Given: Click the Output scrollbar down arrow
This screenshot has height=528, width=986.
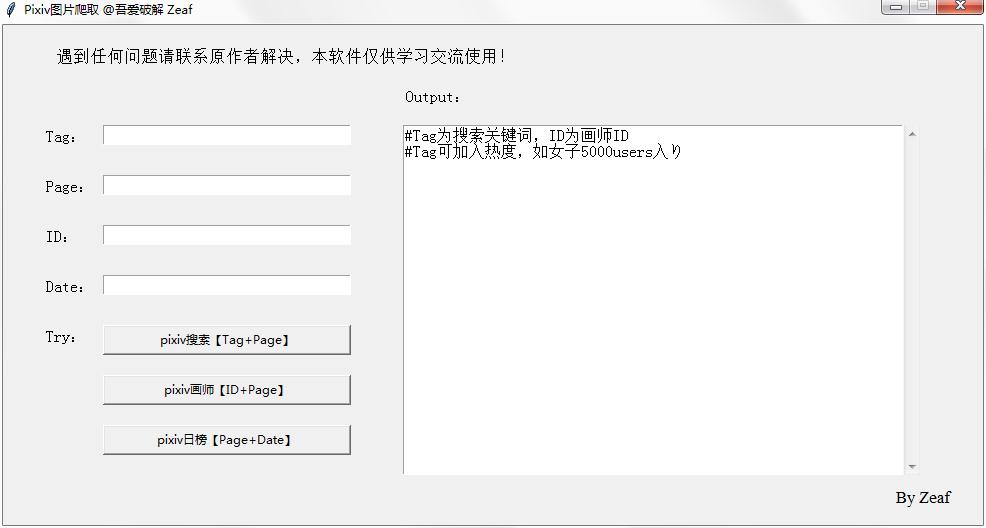Looking at the screenshot, I should (912, 466).
